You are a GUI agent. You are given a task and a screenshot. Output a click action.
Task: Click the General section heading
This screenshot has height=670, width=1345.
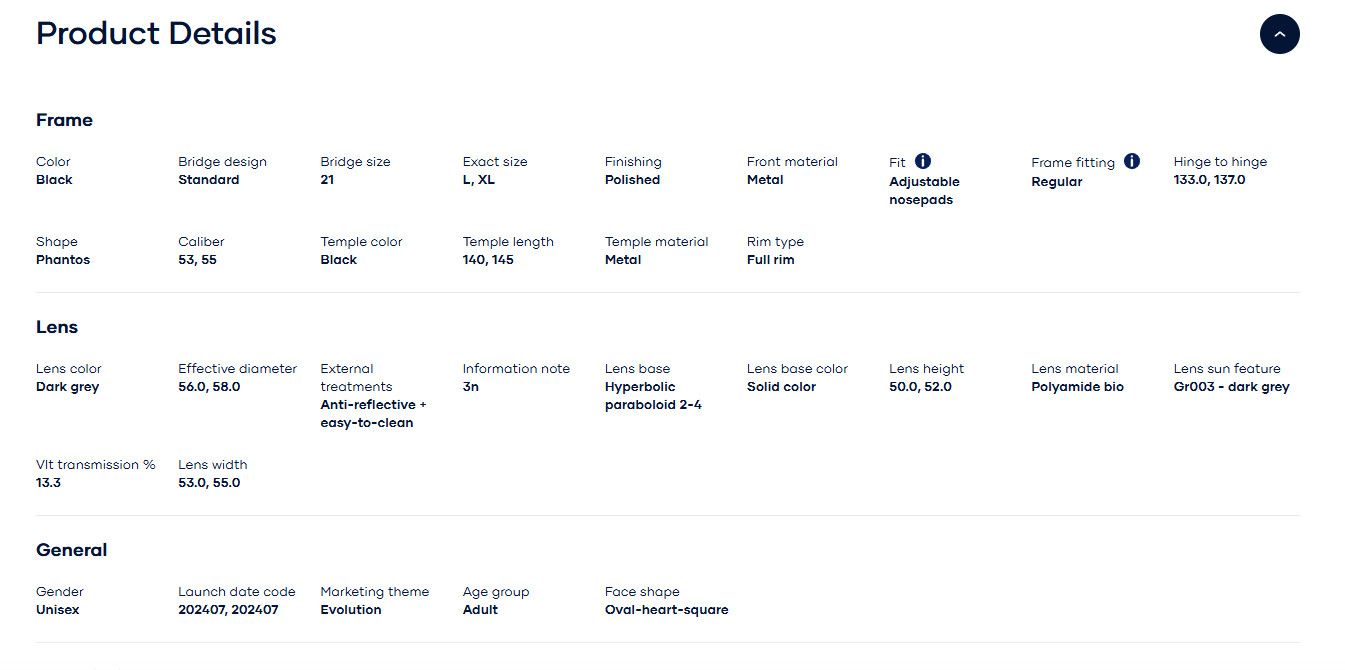pyautogui.click(x=71, y=550)
